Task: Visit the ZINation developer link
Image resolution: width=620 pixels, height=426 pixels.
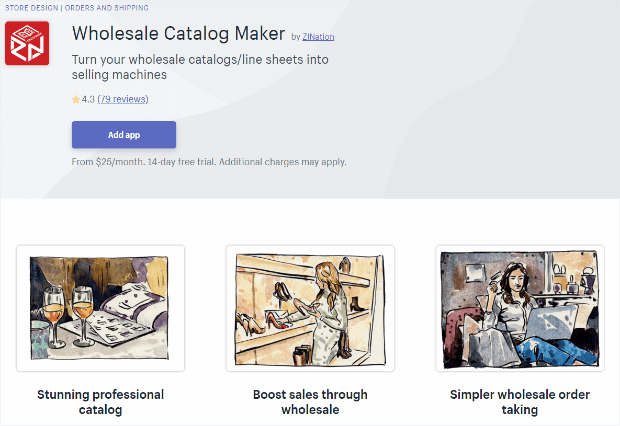Action: click(x=318, y=37)
